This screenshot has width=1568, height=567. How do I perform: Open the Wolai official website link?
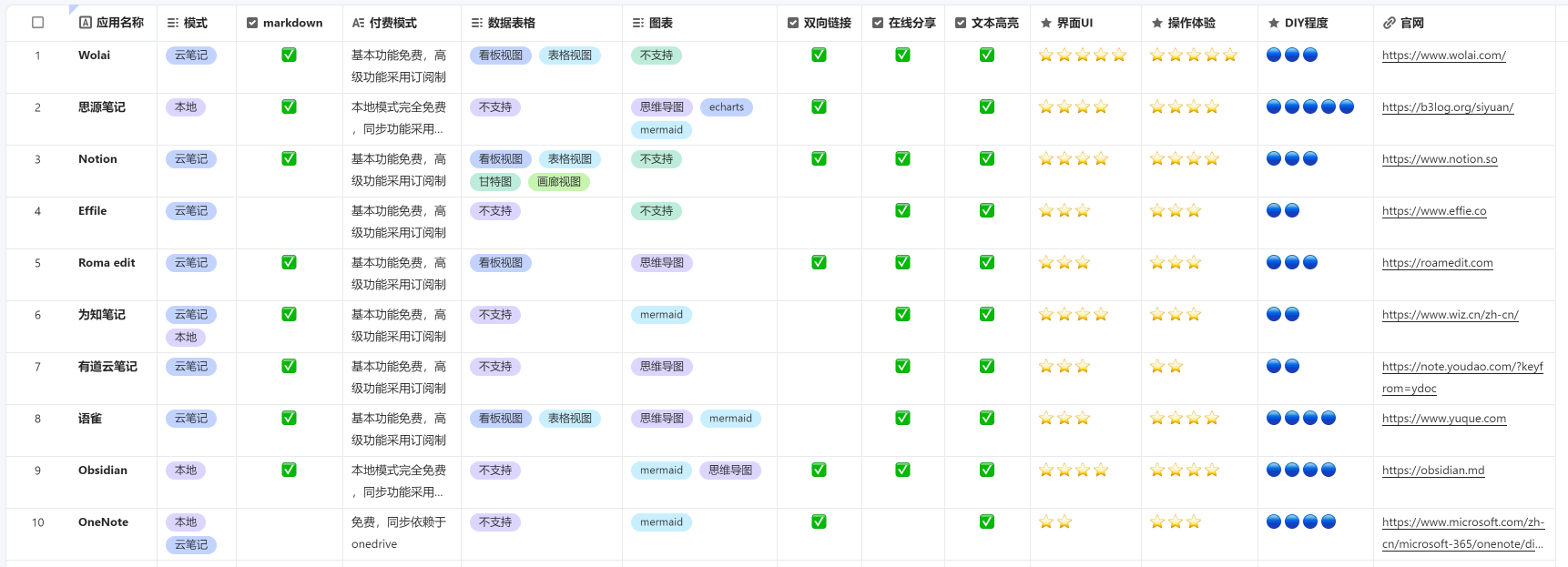click(1443, 56)
